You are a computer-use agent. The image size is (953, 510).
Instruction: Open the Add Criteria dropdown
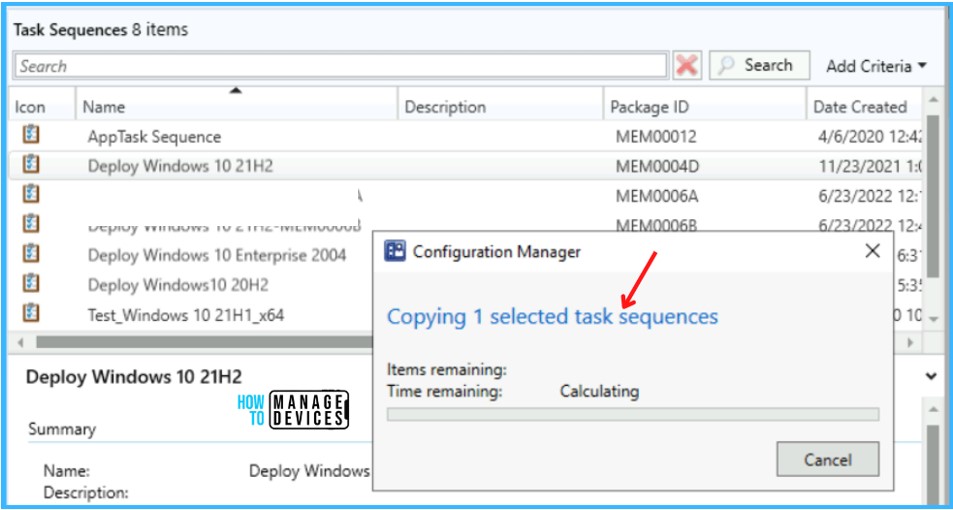tap(876, 66)
